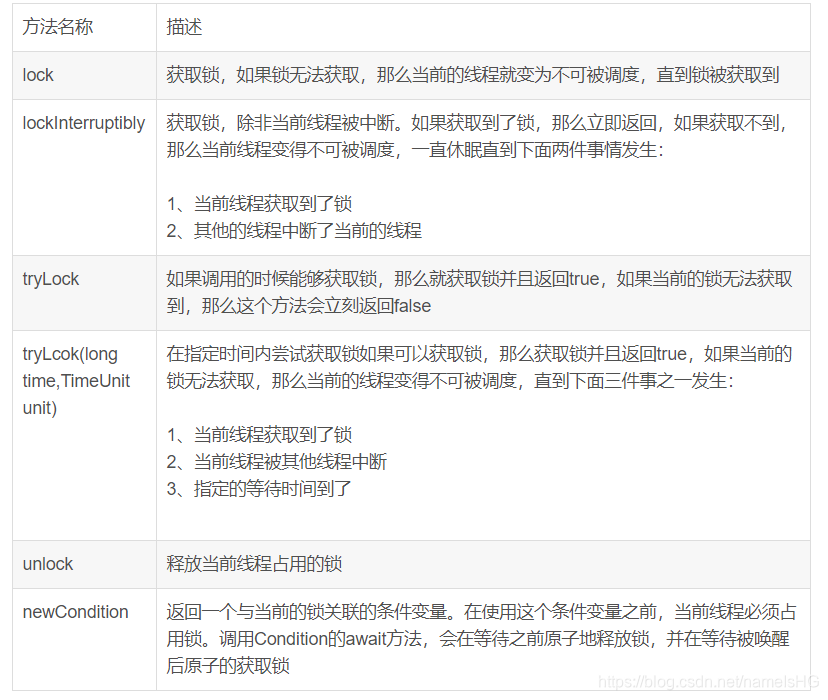828x700 pixels.
Task: Click line '2、当前线程被其他线程中断'
Action: pos(277,462)
